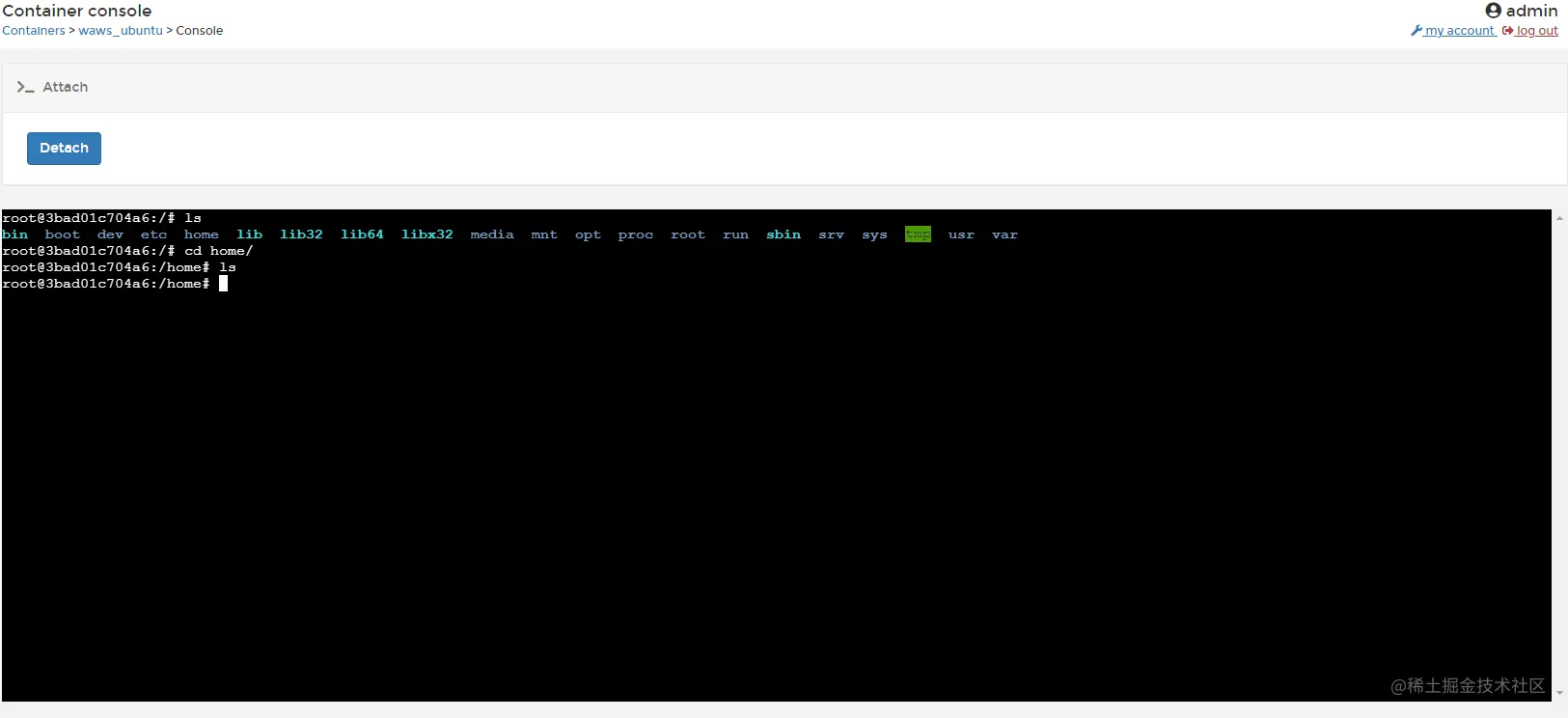Image resolution: width=1568 pixels, height=718 pixels.
Task: Open the my account link
Action: [1460, 31]
